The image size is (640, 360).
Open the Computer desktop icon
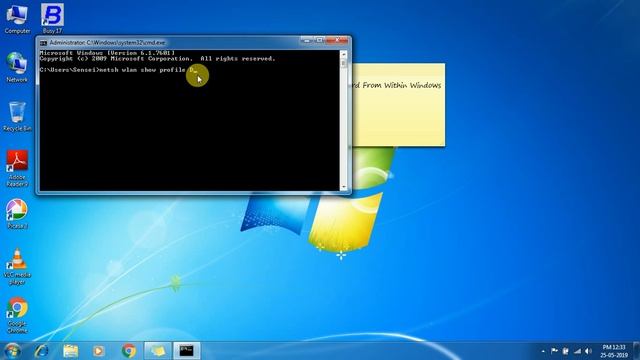pos(17,18)
